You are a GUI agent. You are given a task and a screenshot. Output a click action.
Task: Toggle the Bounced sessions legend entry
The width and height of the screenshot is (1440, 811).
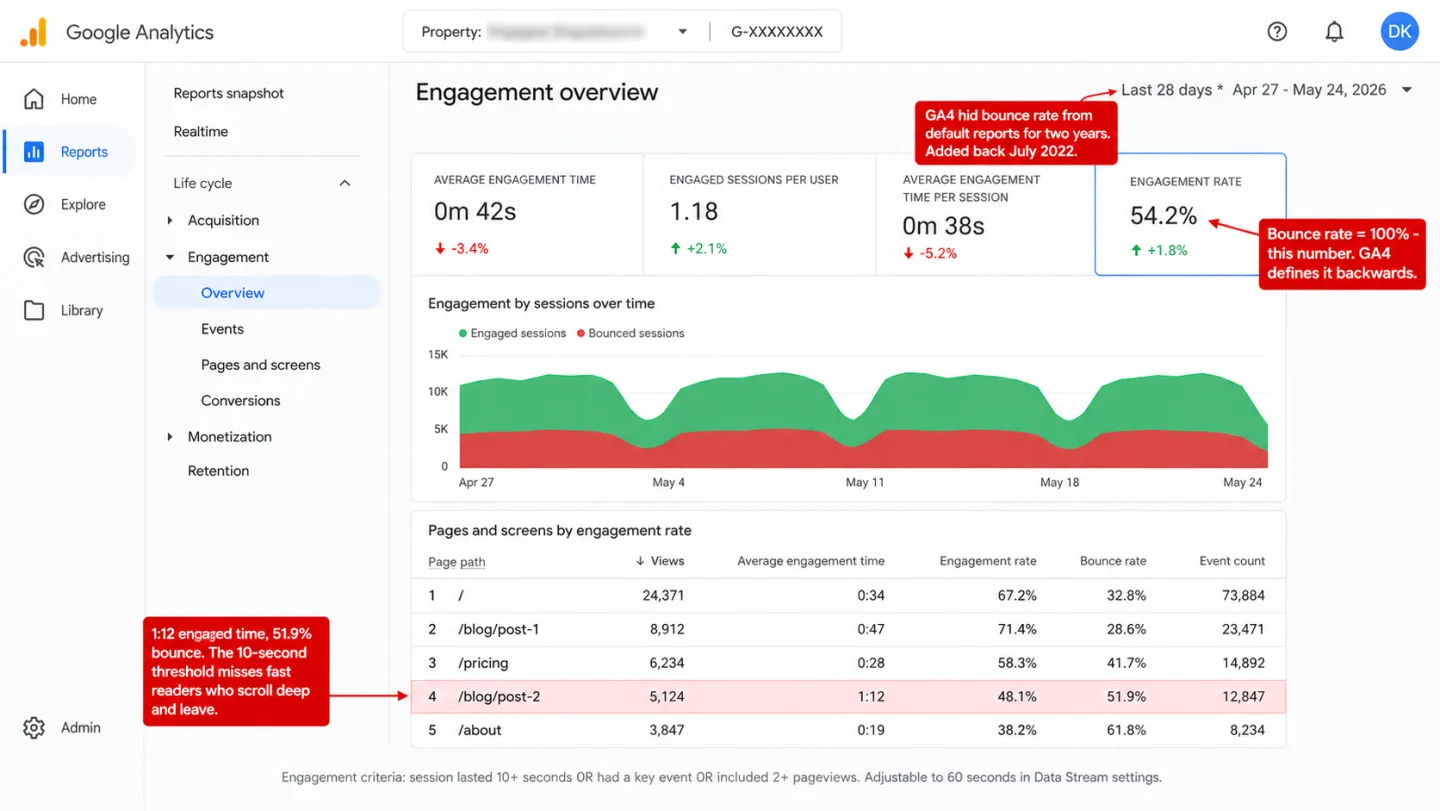pos(631,333)
